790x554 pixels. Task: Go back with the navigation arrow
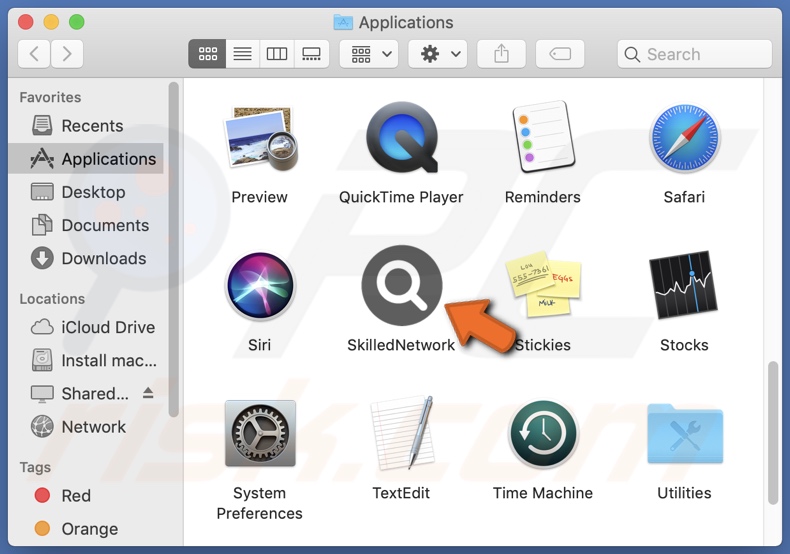coord(35,54)
